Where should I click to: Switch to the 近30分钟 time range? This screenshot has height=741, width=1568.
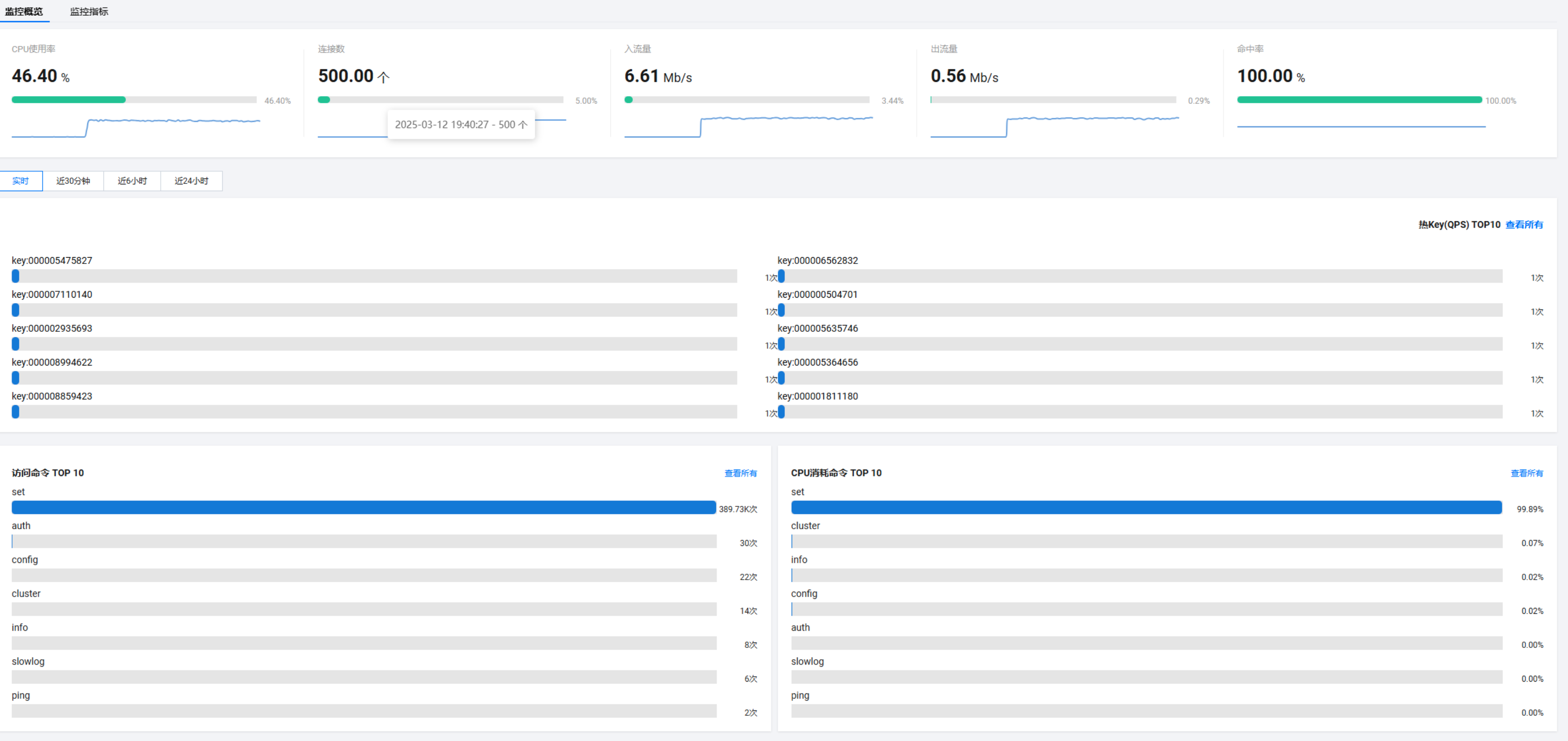pyautogui.click(x=73, y=181)
